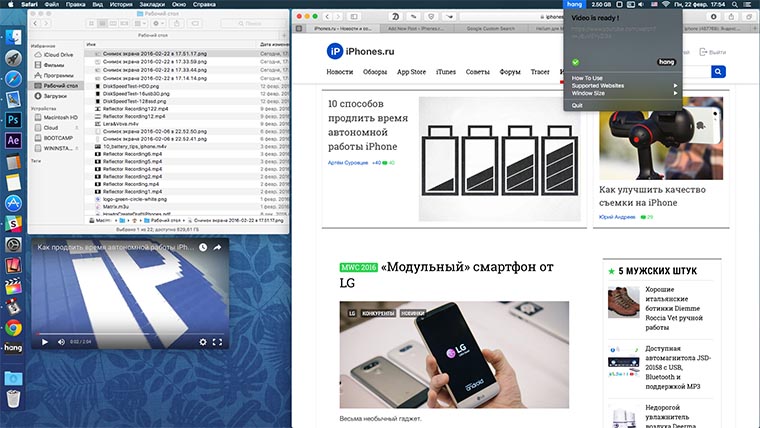The width and height of the screenshot is (760, 428).
Task: Switch to the Google Custom Search Safari tab
Action: (x=490, y=29)
